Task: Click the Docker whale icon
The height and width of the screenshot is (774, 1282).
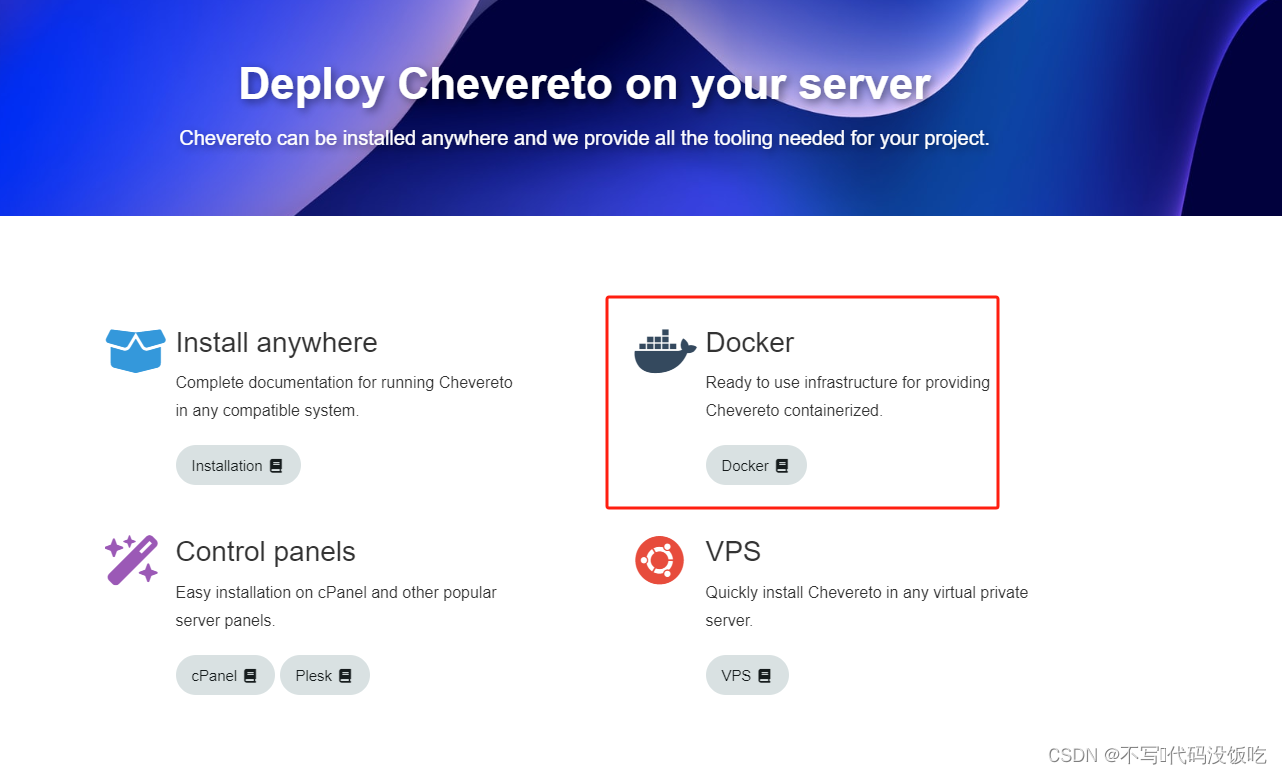Action: (665, 351)
